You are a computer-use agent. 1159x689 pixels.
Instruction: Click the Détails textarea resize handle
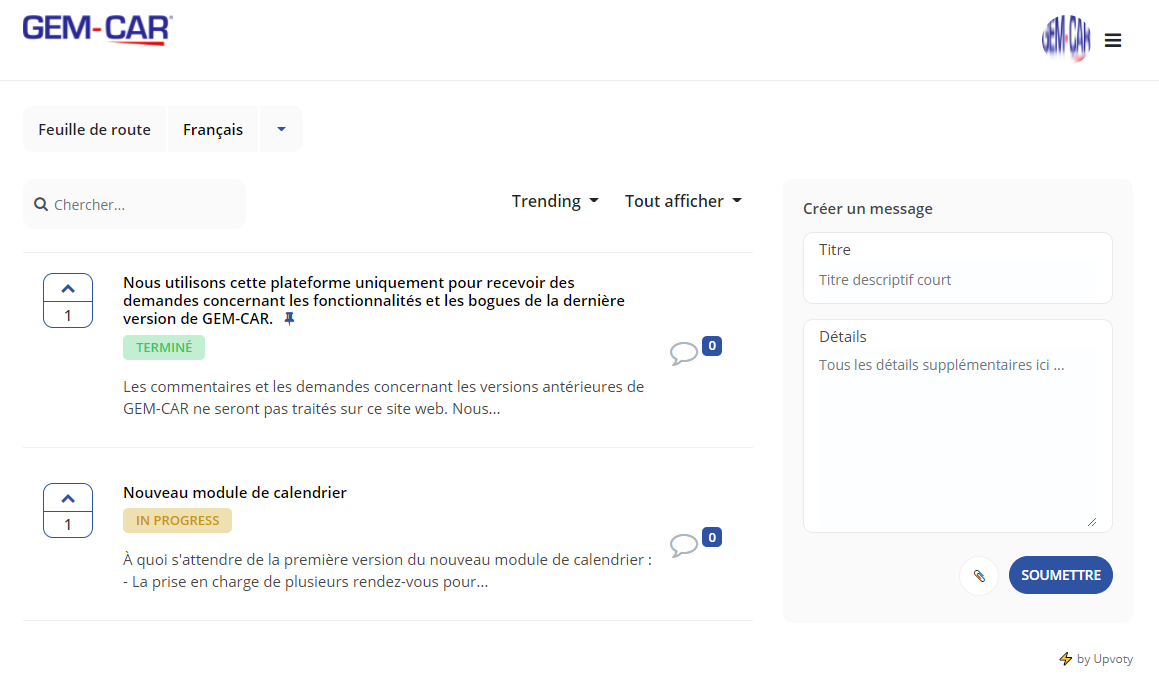(1092, 522)
